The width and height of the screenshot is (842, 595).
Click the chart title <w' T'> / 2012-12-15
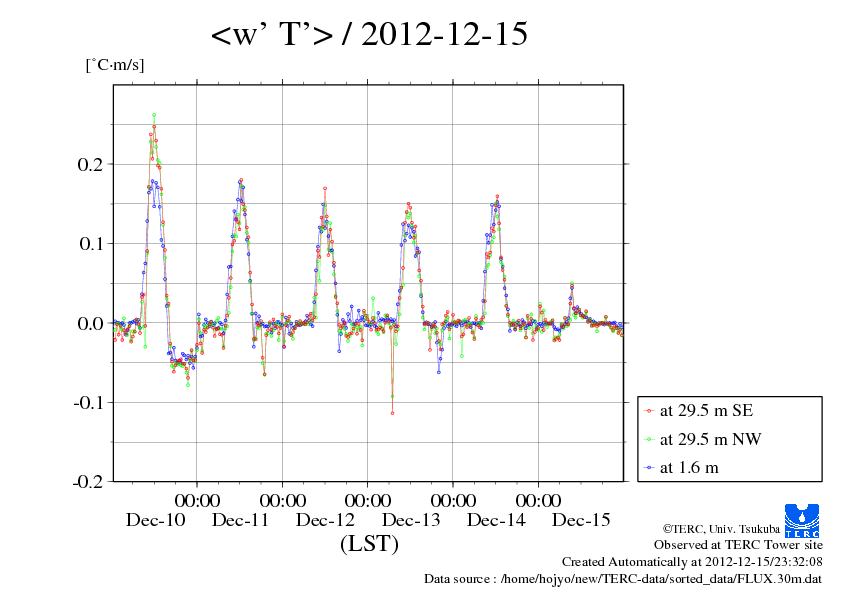(x=369, y=36)
